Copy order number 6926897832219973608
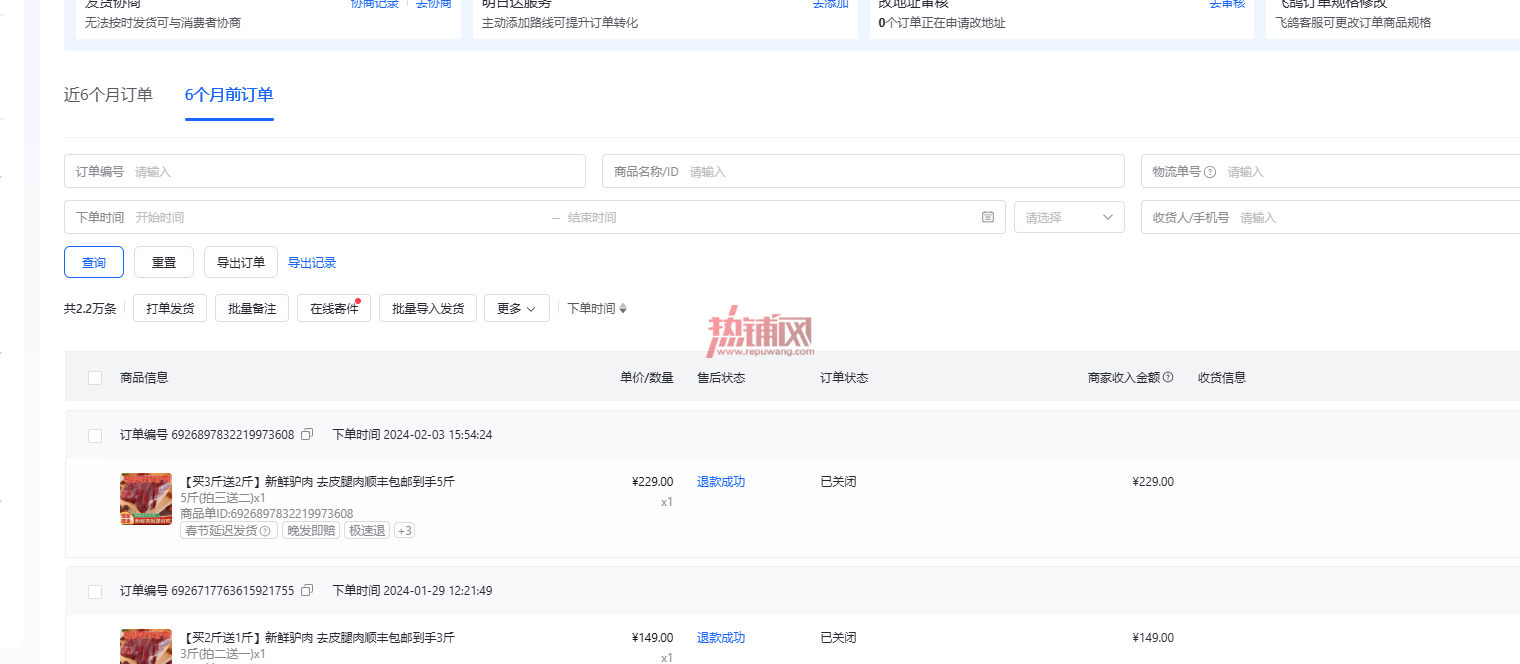Screen dimensions: 1520x664 pos(307,434)
